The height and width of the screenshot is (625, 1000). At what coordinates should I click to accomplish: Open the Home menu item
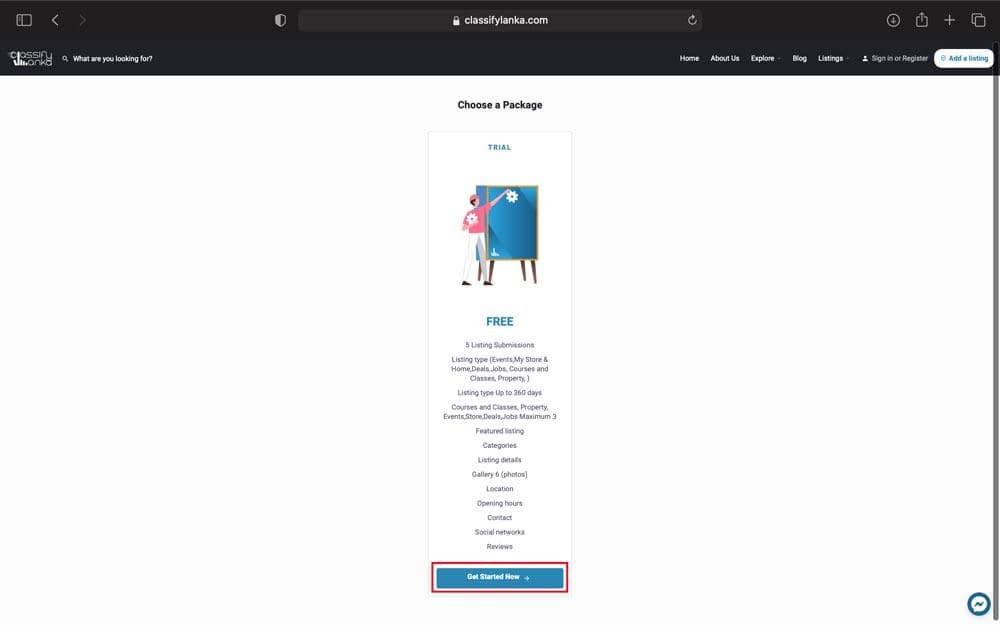(x=689, y=59)
